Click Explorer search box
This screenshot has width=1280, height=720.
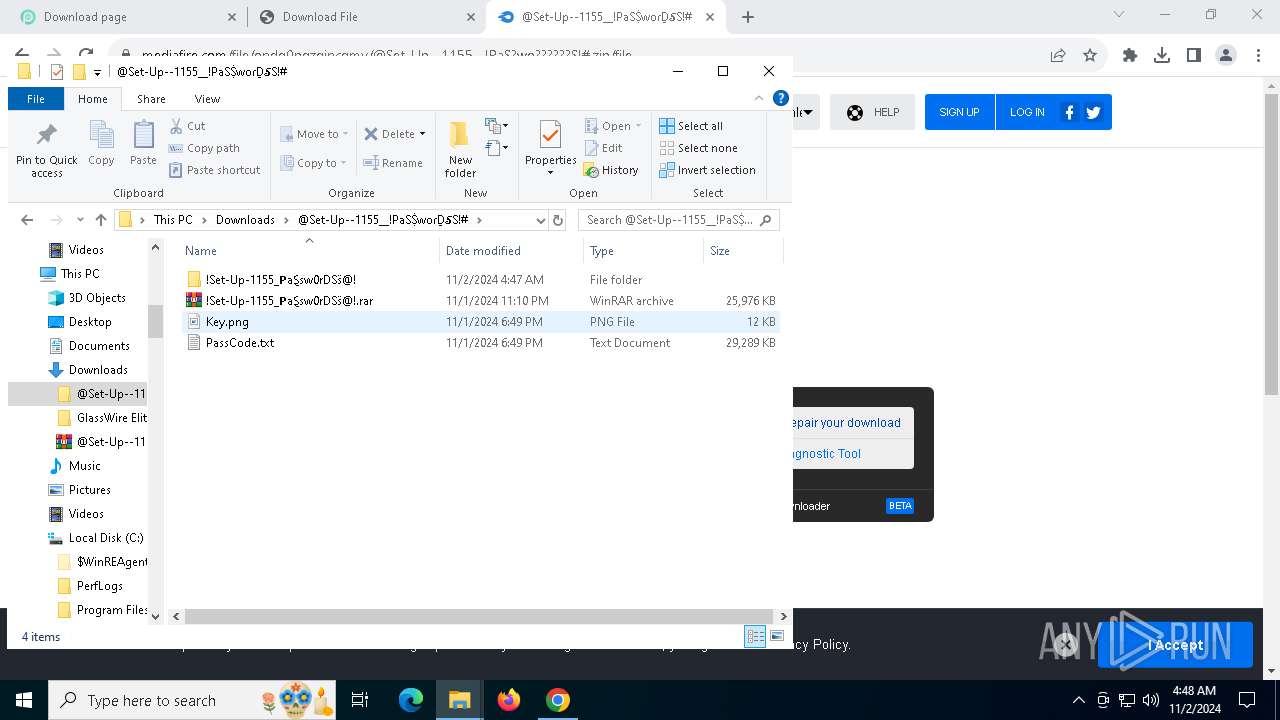pos(679,220)
